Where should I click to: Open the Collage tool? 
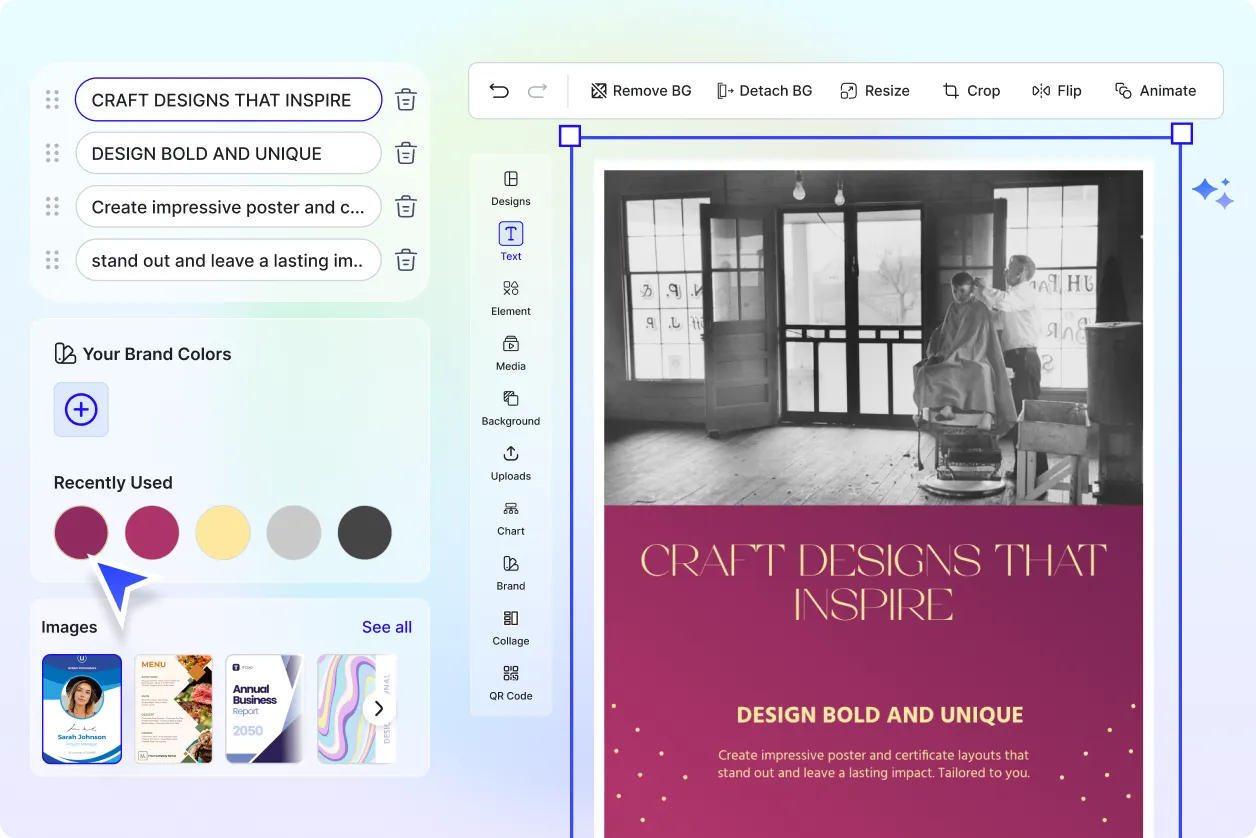point(511,627)
